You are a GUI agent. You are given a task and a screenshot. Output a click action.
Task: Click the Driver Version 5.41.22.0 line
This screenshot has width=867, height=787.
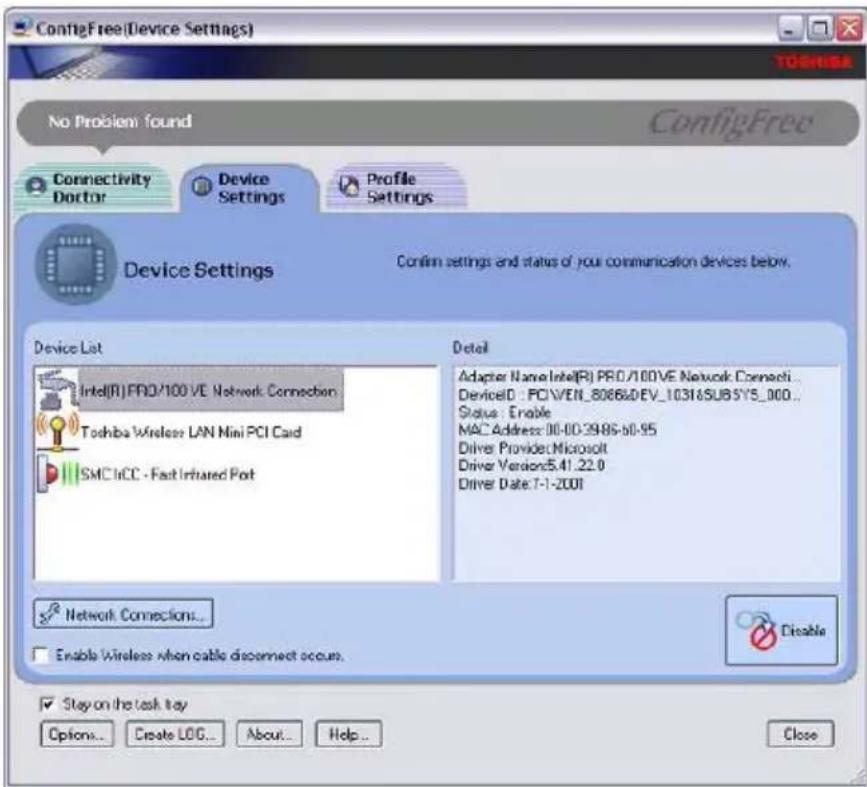point(531,465)
